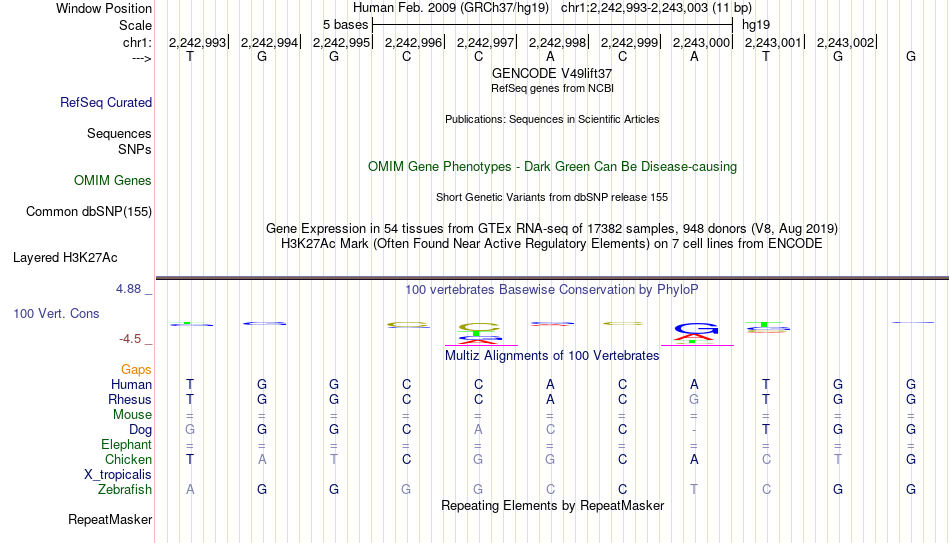Screen dimensions: 950x543
Task: Click the Dog species label
Action: (x=141, y=430)
